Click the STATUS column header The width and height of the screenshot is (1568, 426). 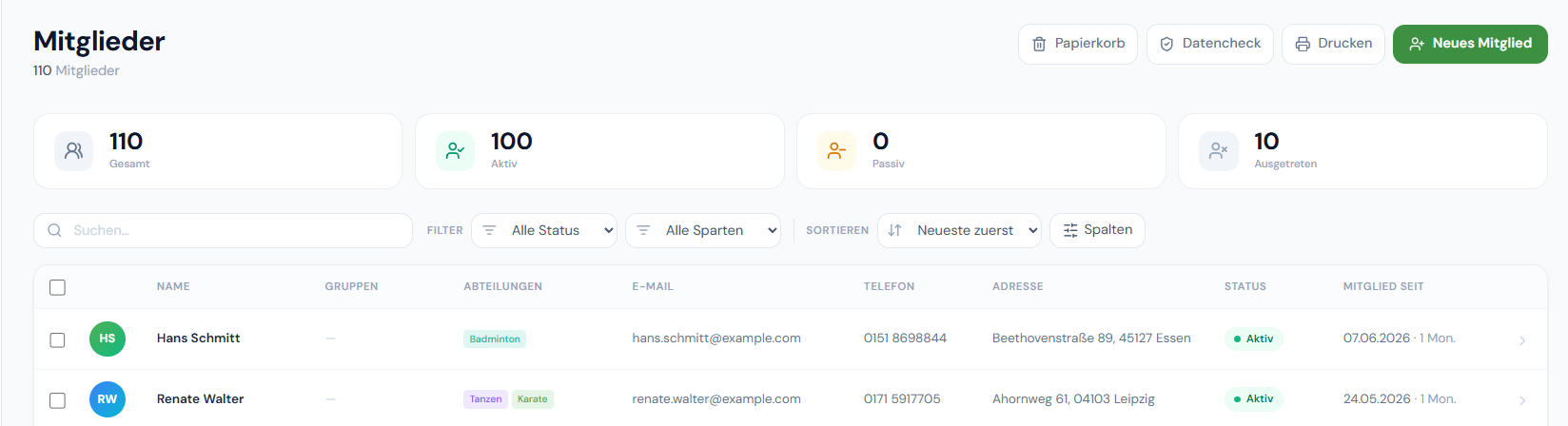point(1245,286)
